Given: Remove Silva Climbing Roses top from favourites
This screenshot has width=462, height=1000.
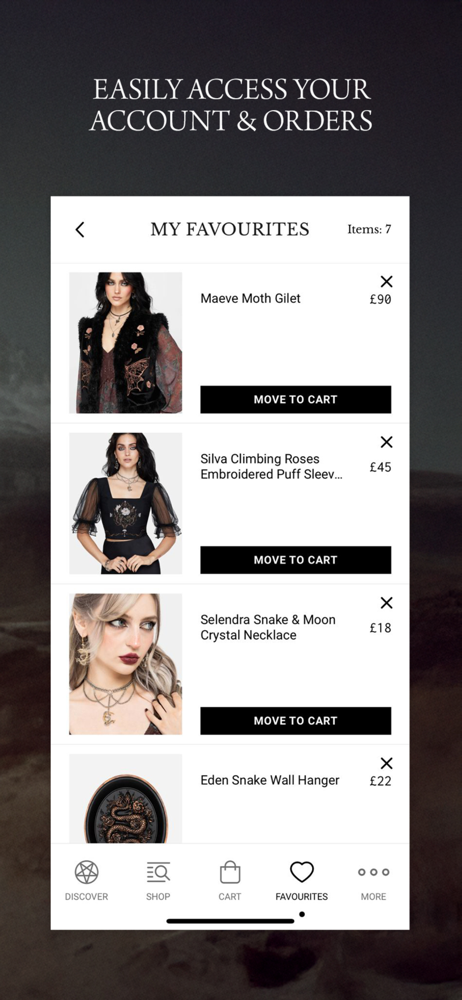Looking at the screenshot, I should tap(386, 442).
